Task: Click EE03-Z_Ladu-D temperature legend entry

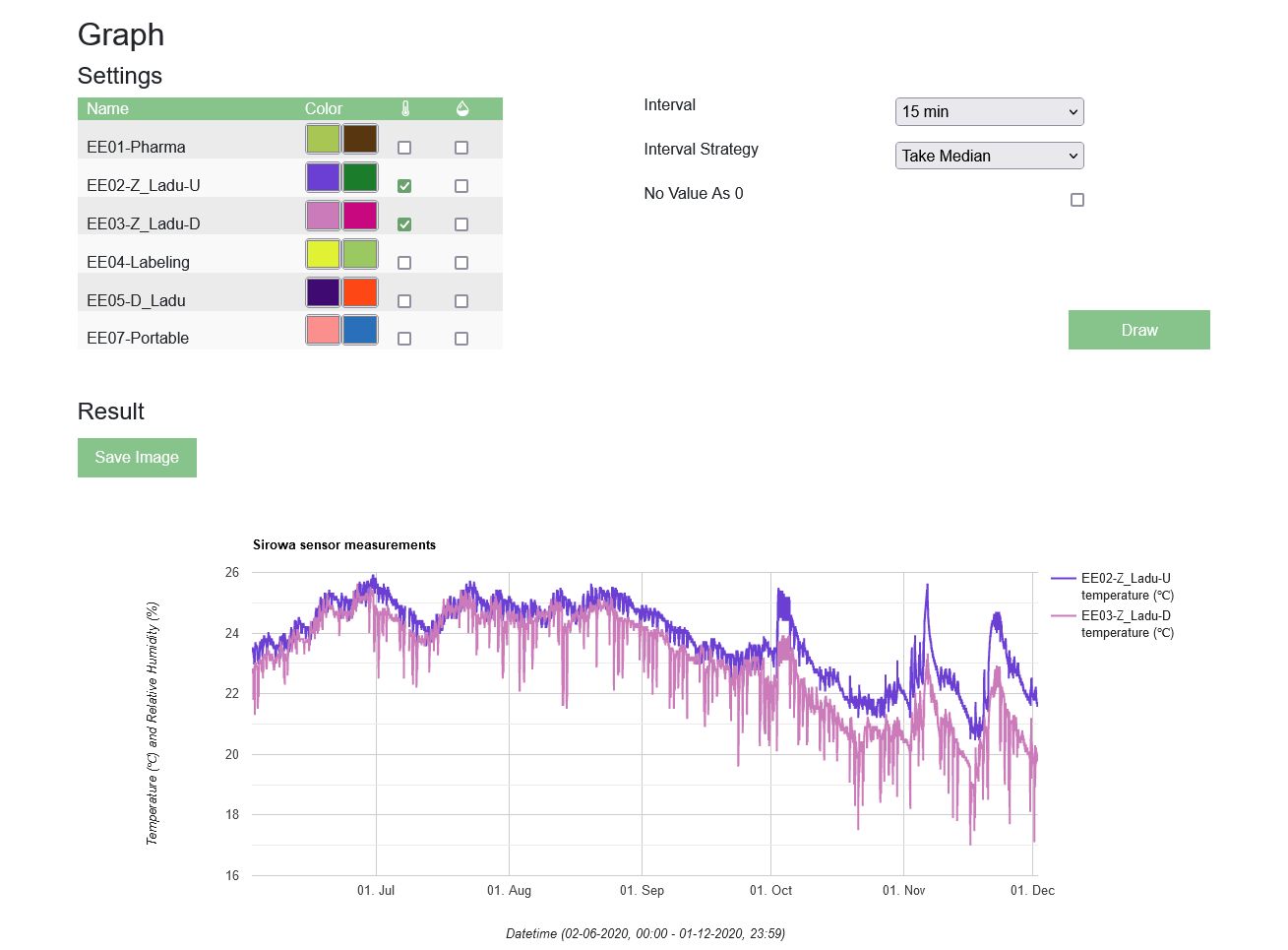Action: click(x=1113, y=624)
